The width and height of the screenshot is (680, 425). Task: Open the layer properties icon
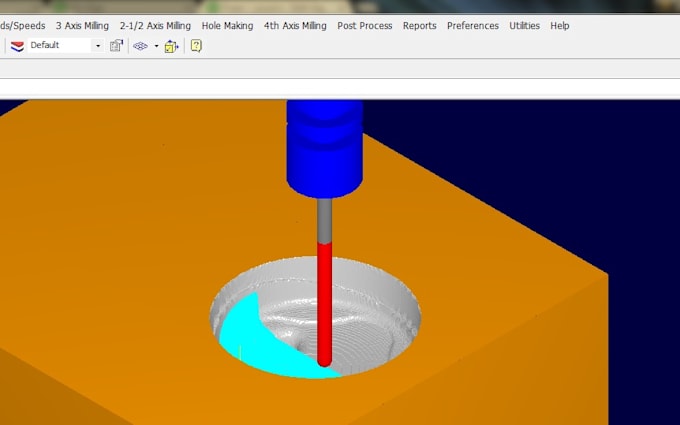click(x=117, y=46)
